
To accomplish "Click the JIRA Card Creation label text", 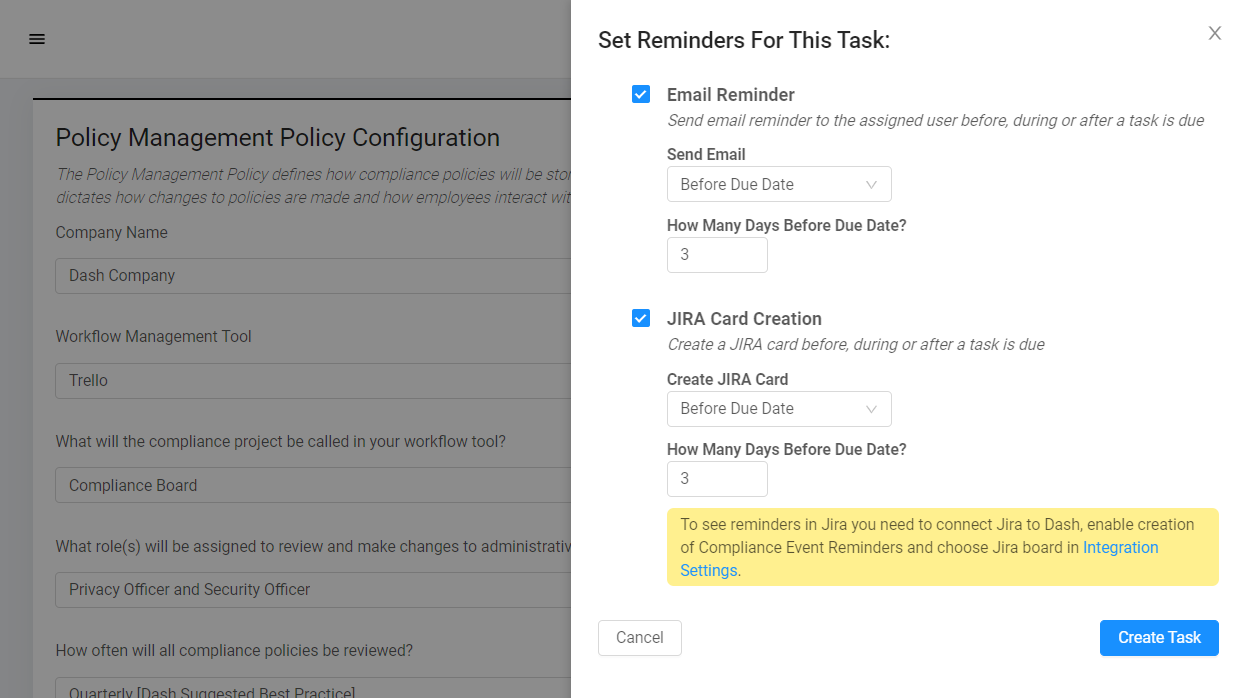I will click(x=744, y=319).
